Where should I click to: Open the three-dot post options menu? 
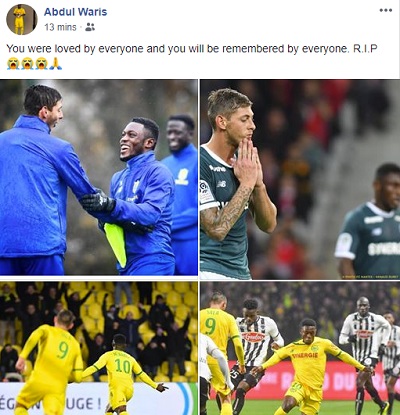386,10
